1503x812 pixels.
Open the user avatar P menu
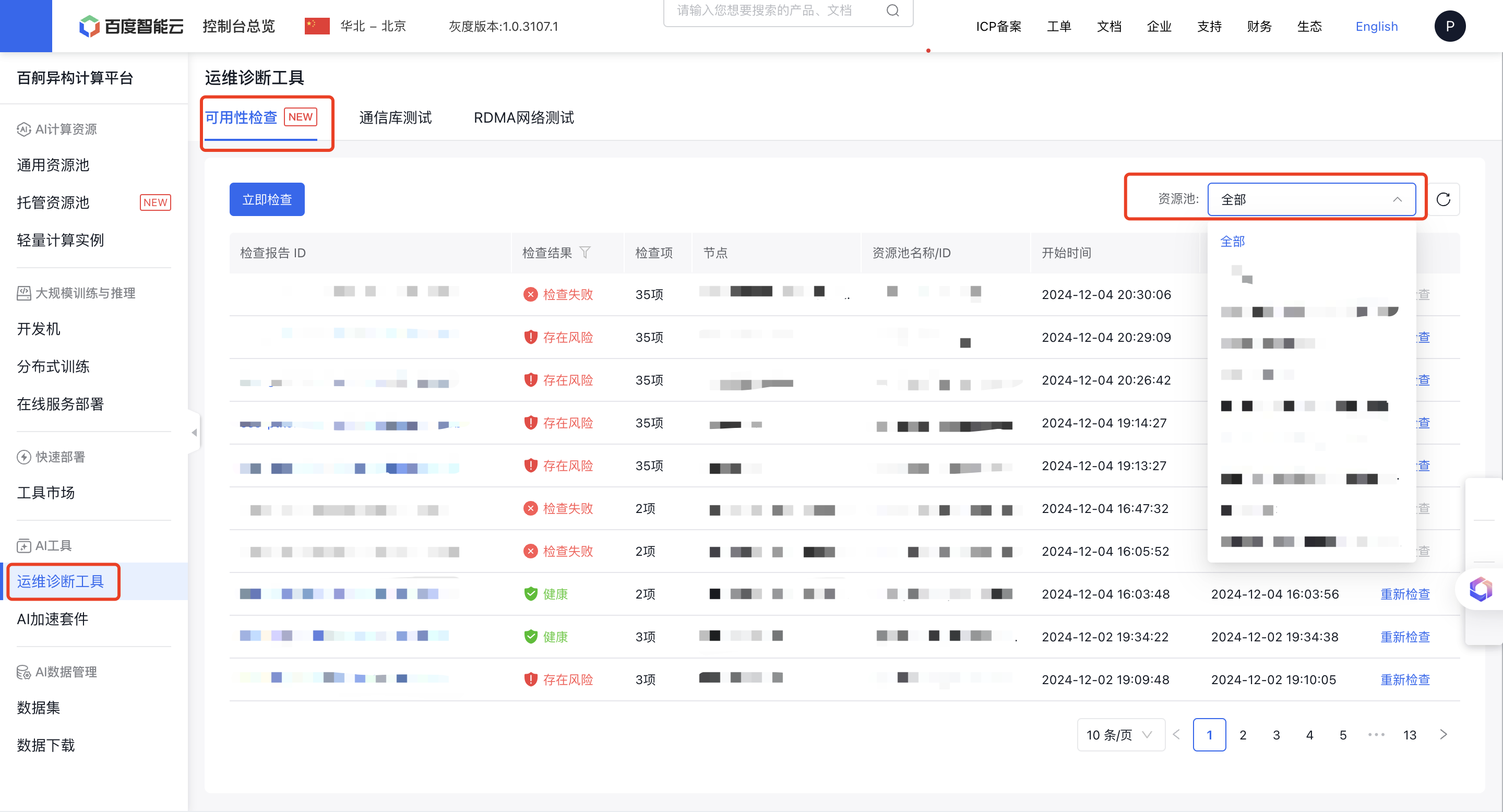point(1449,26)
